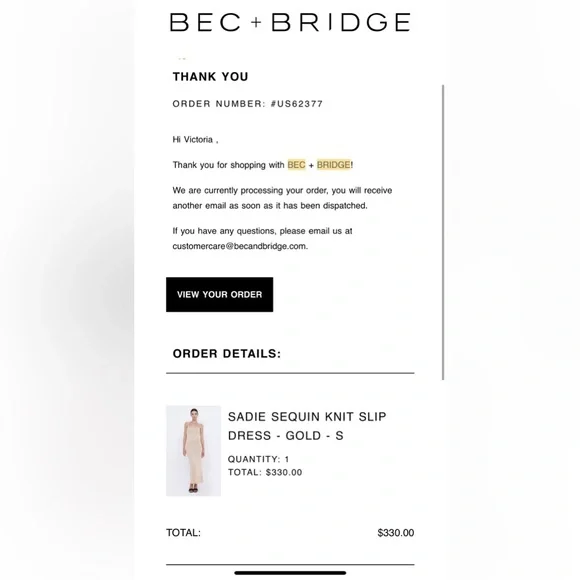Click the Hi Victoria greeting

195,139
